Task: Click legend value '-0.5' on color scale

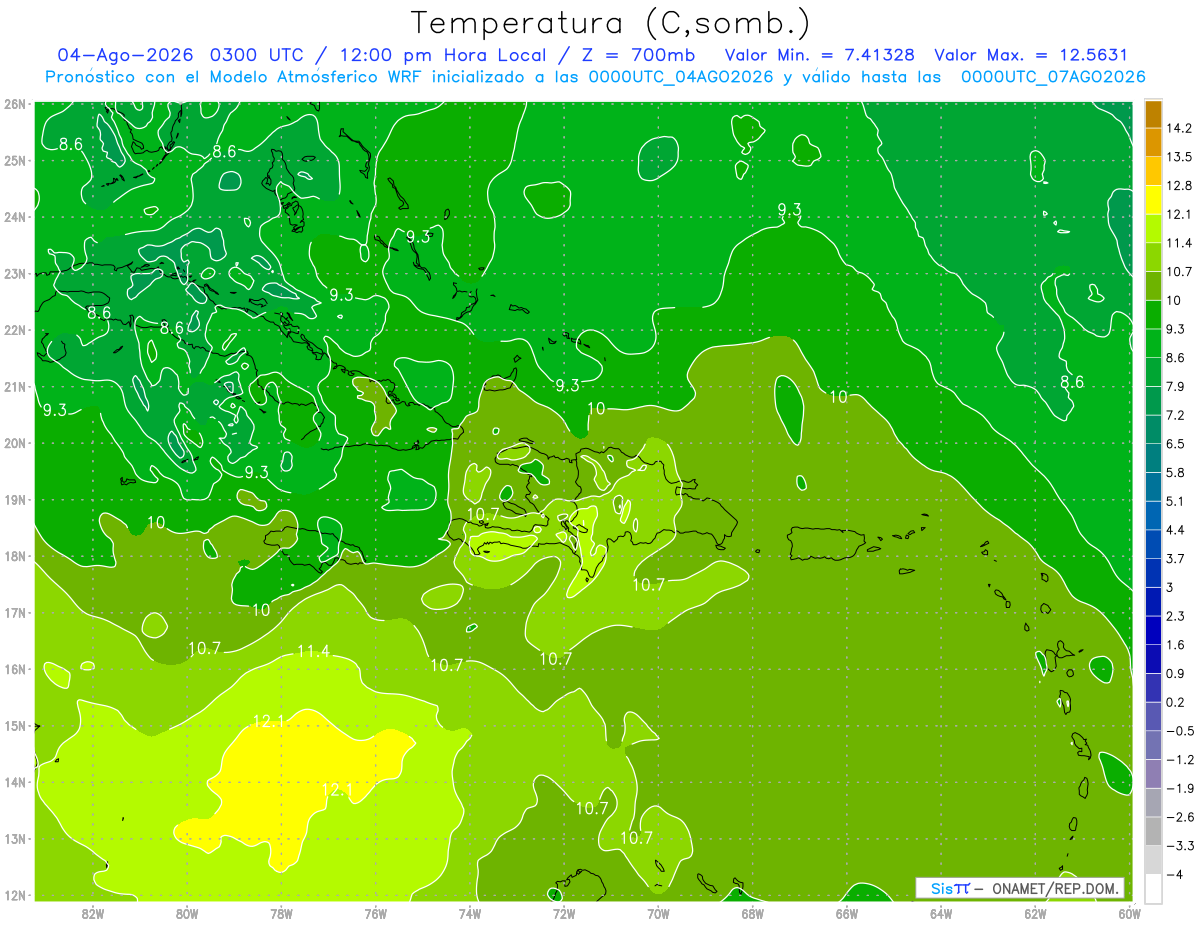Action: coord(1179,731)
